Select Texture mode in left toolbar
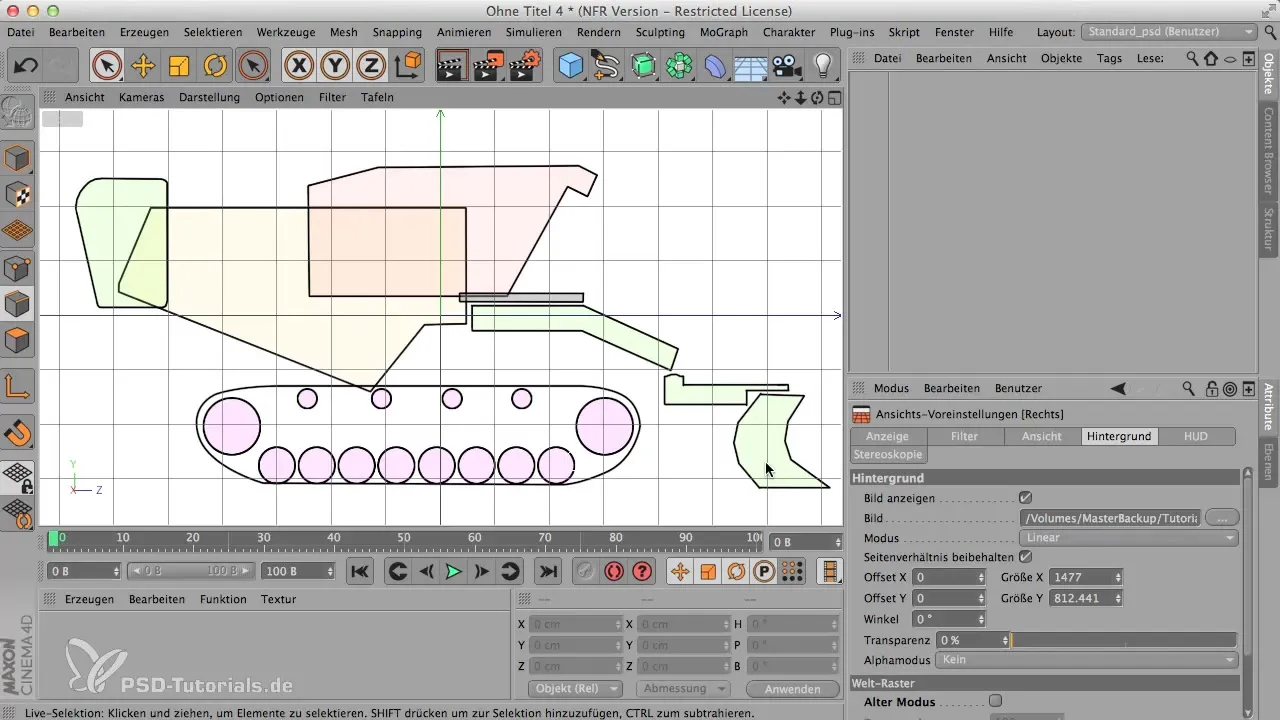This screenshot has height=720, width=1280. pos(18,195)
